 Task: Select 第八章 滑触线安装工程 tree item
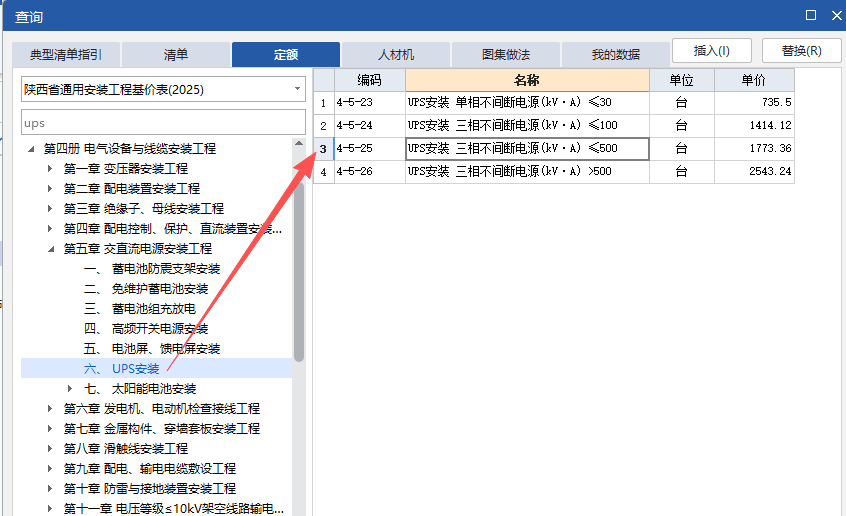coord(126,449)
